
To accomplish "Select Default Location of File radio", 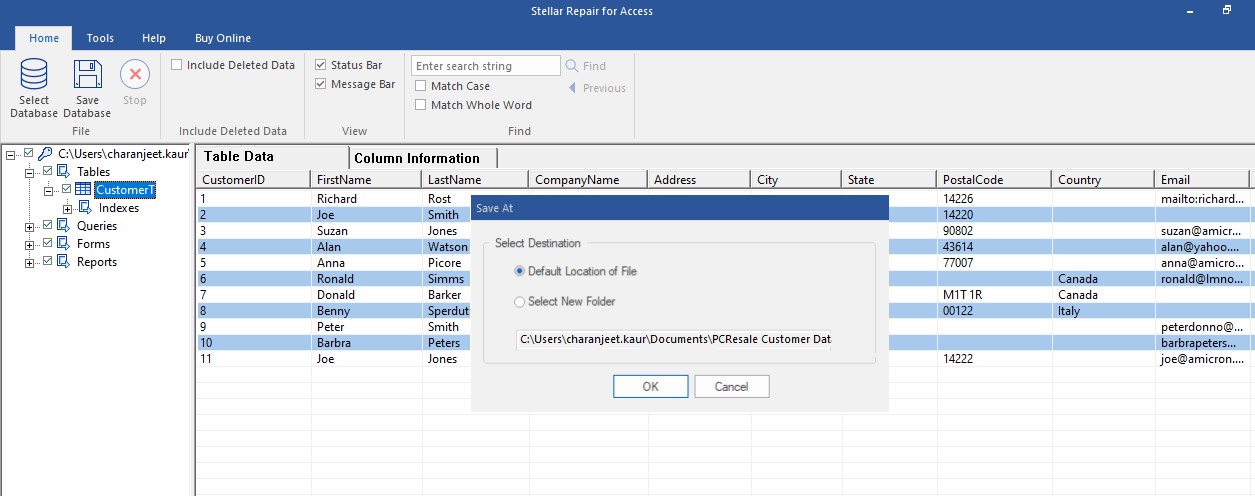I will 519,271.
